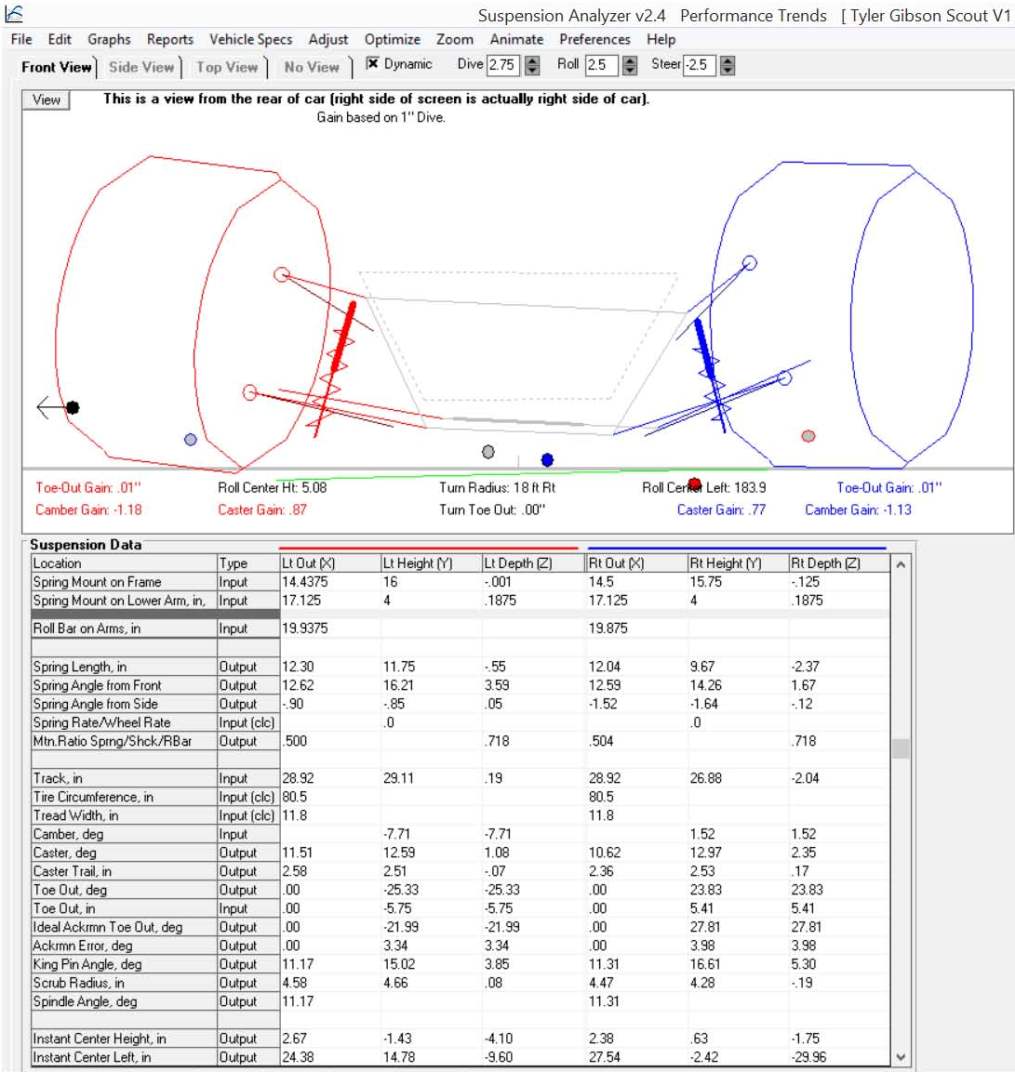This screenshot has height=1072, width=1015.
Task: Click the View button in the drawing area
Action: 46,100
